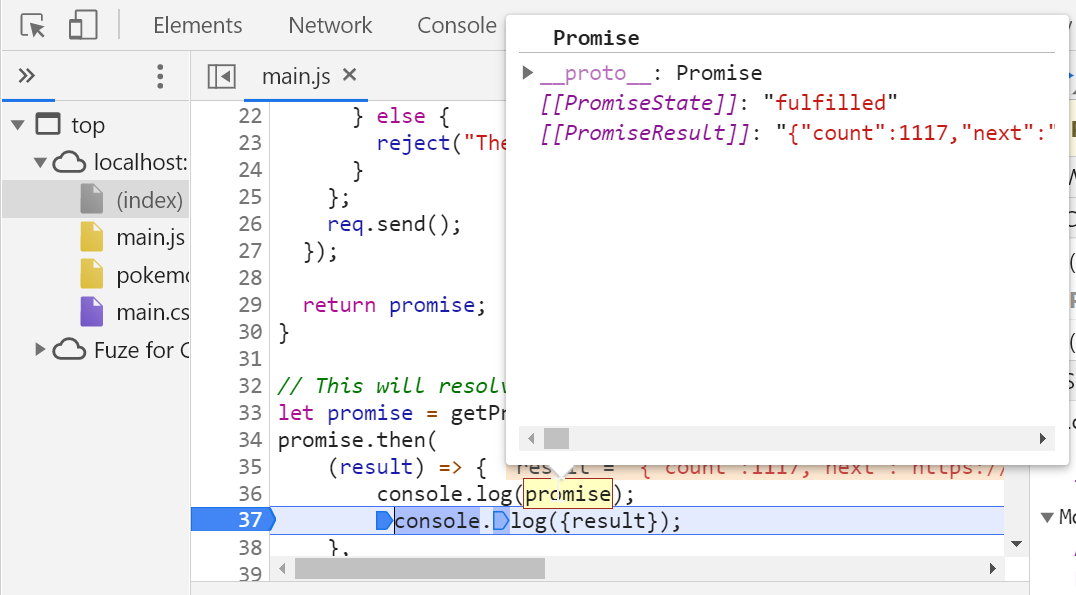Open the Network tab
Image resolution: width=1076 pixels, height=595 pixels.
330,25
